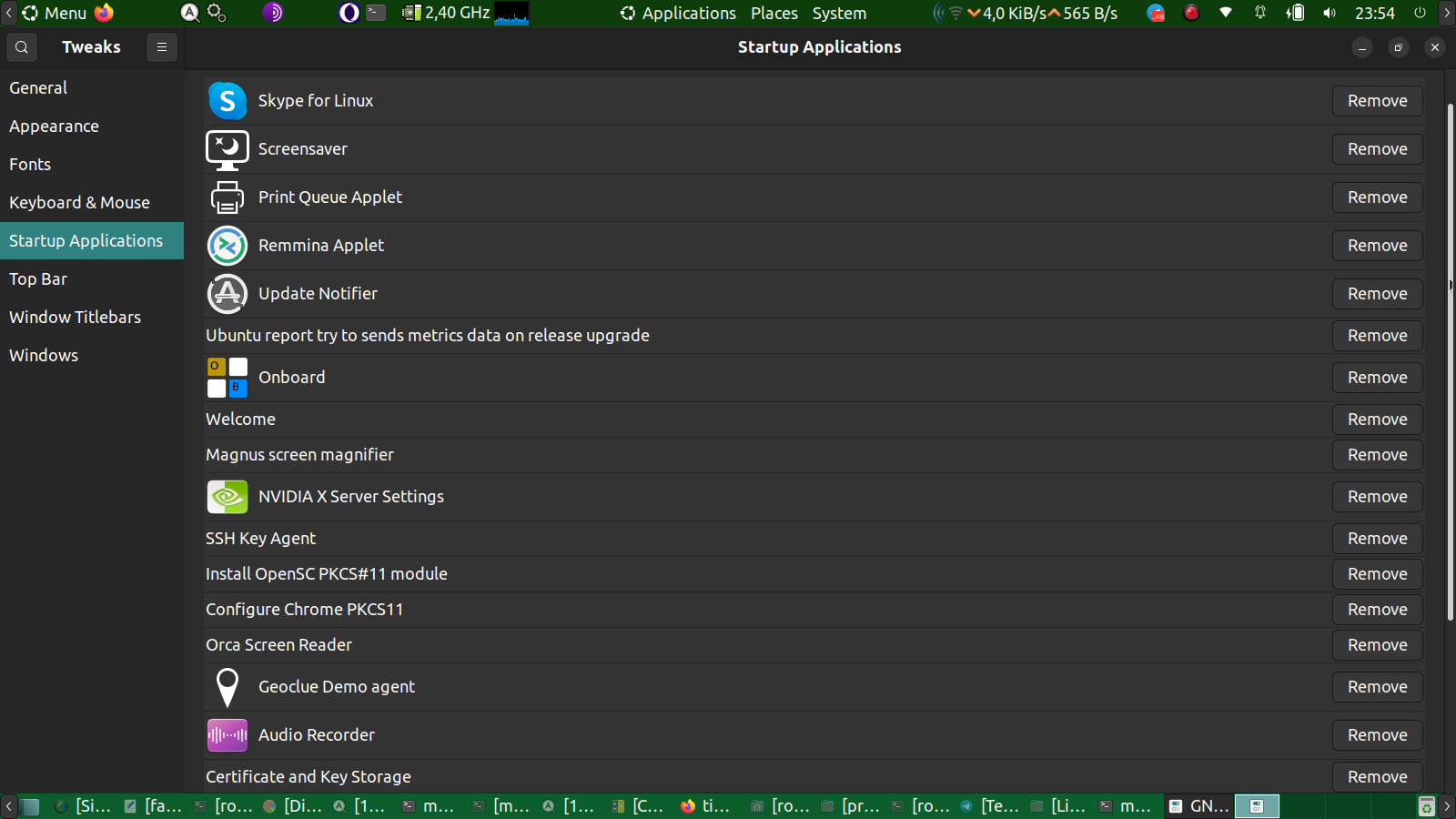The width and height of the screenshot is (1456, 819).
Task: Click the clock showing 23:54
Action: 1375,13
